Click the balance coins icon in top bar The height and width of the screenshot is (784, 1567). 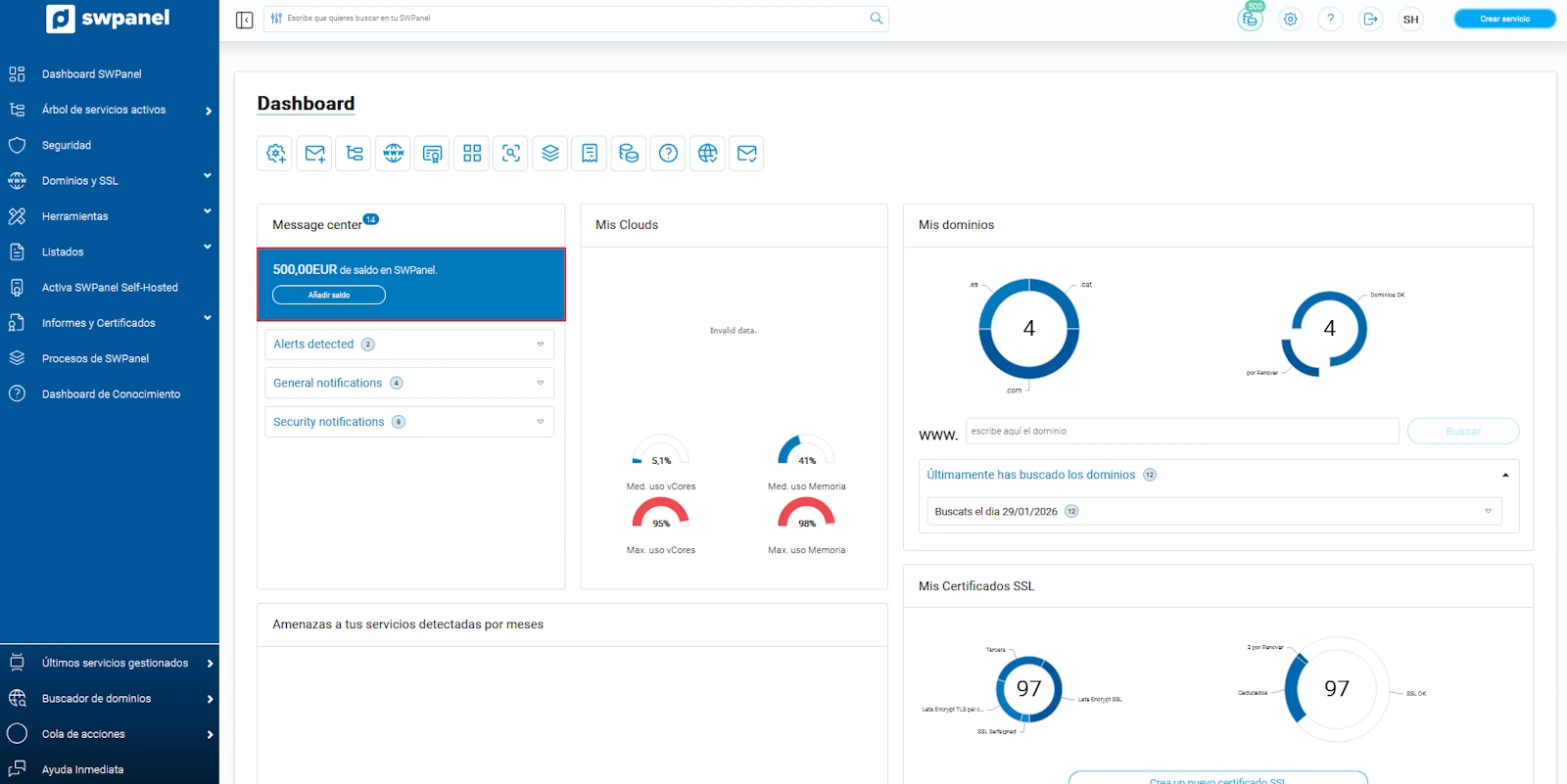tap(1251, 20)
